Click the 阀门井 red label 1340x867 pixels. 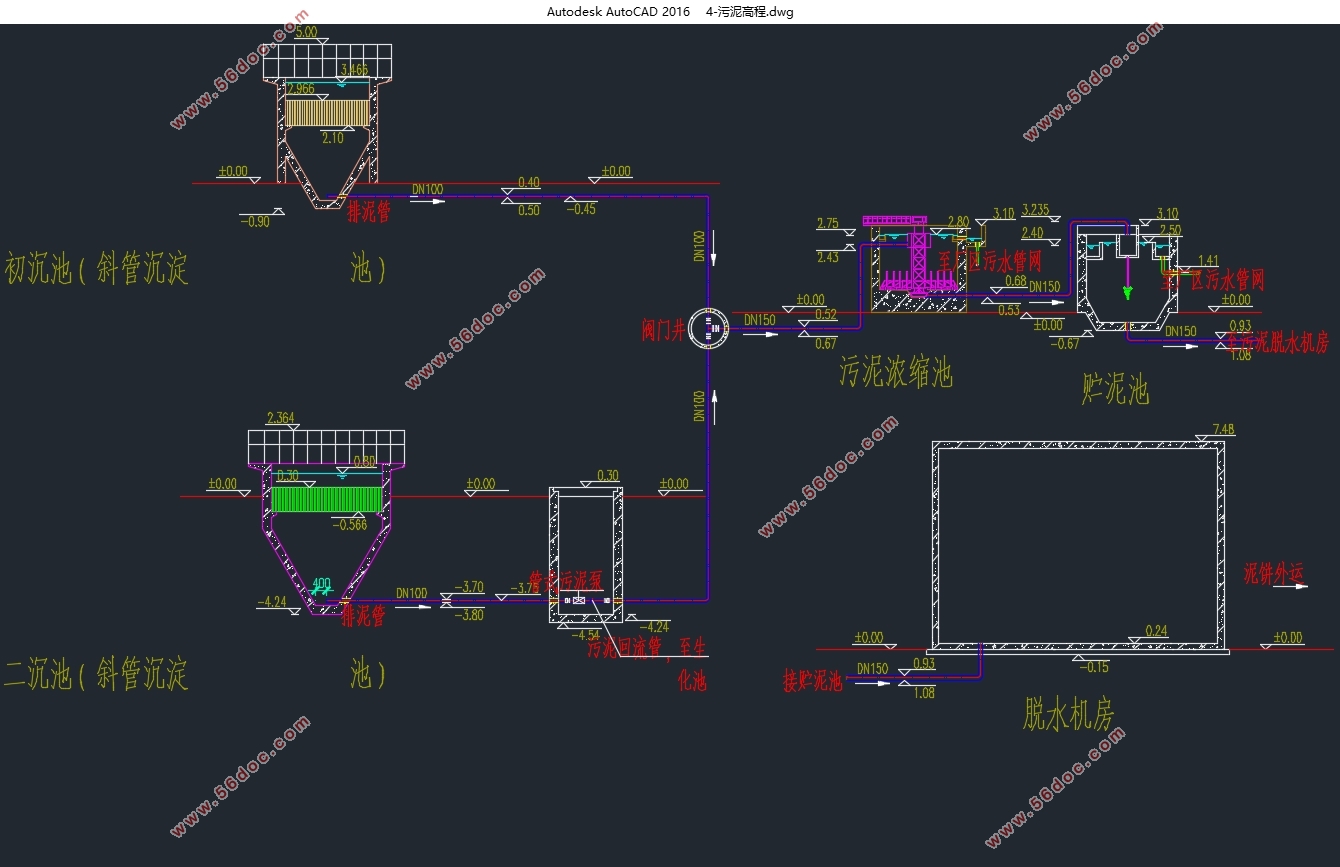click(x=663, y=331)
